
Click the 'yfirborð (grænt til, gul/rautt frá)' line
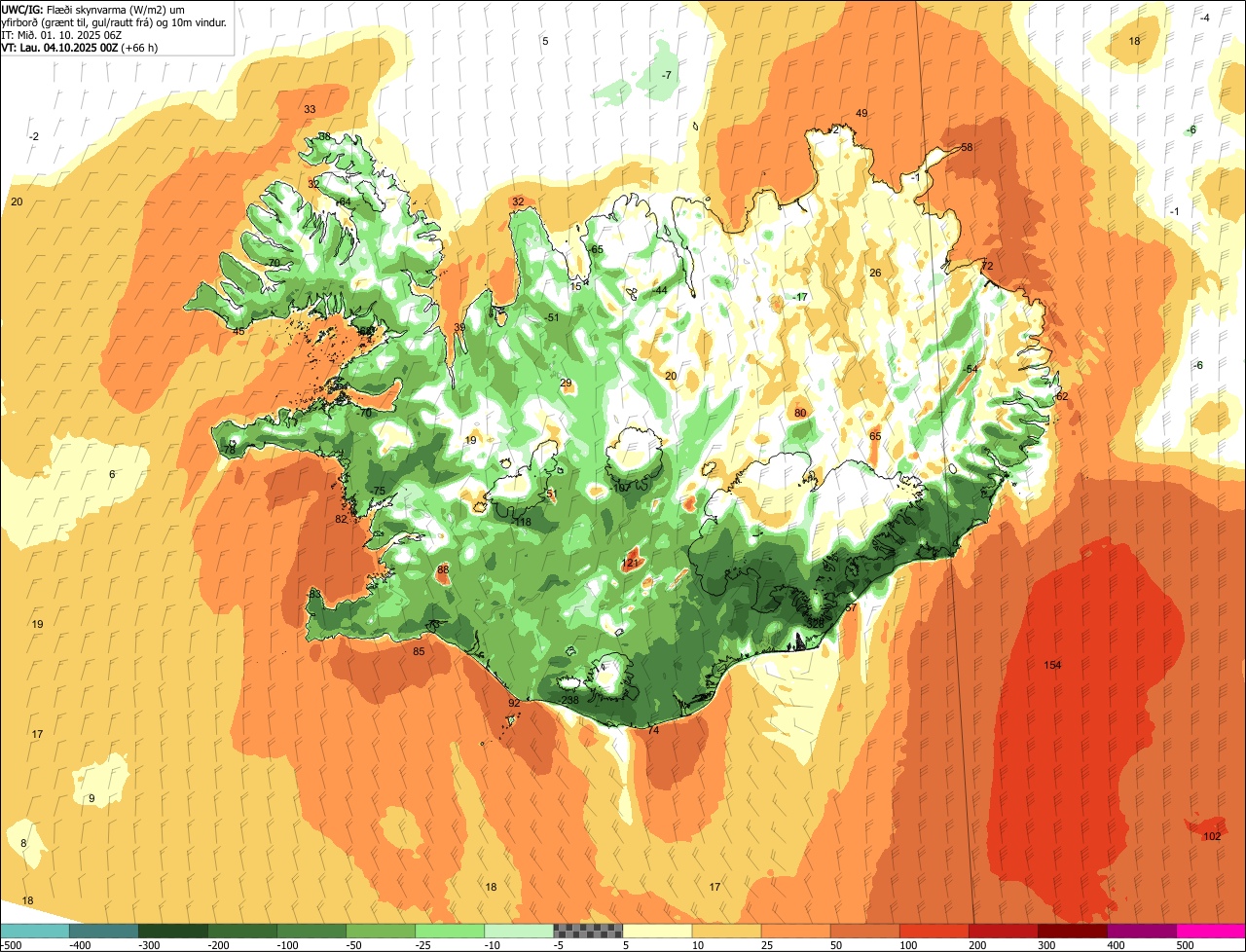(115, 21)
